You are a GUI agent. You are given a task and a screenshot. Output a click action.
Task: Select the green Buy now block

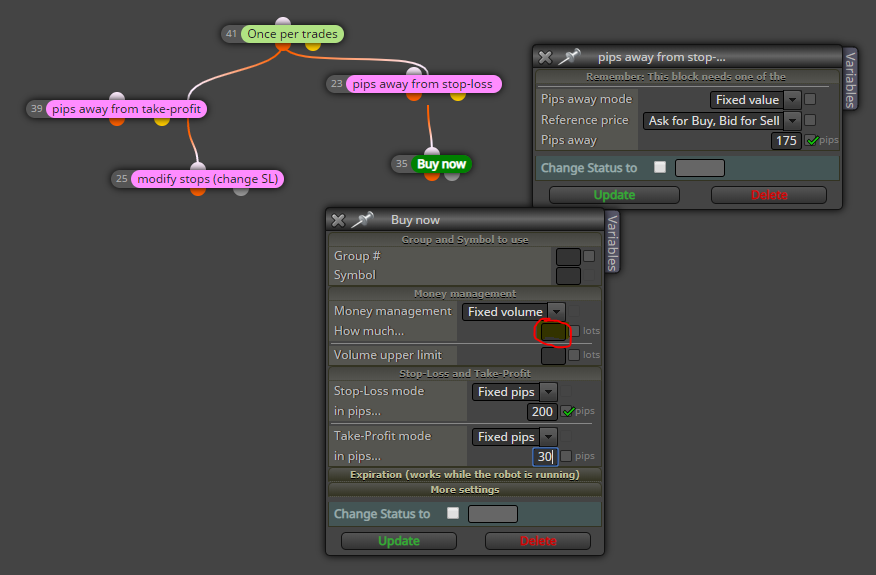click(441, 164)
